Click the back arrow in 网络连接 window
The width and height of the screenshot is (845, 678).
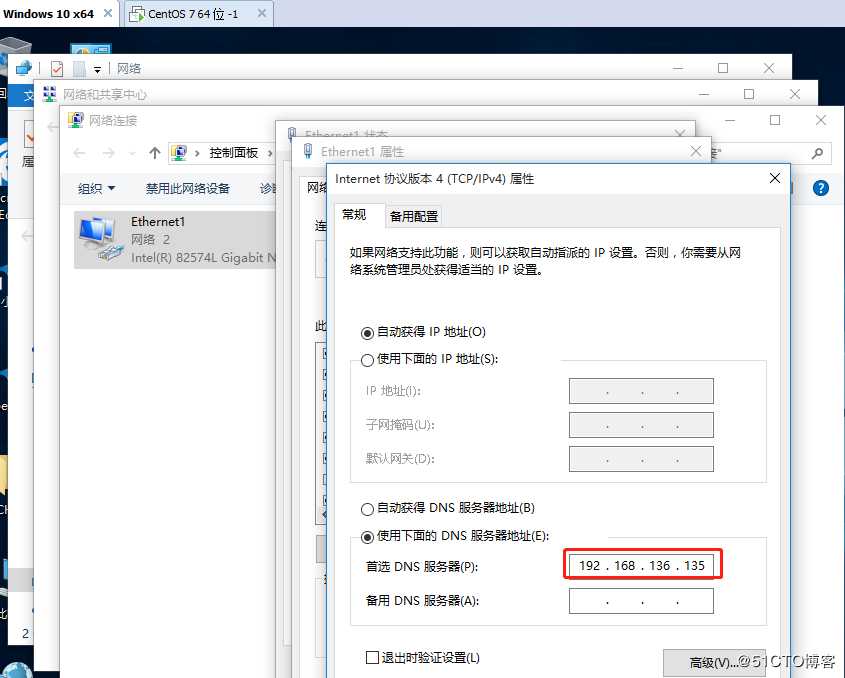[x=79, y=153]
